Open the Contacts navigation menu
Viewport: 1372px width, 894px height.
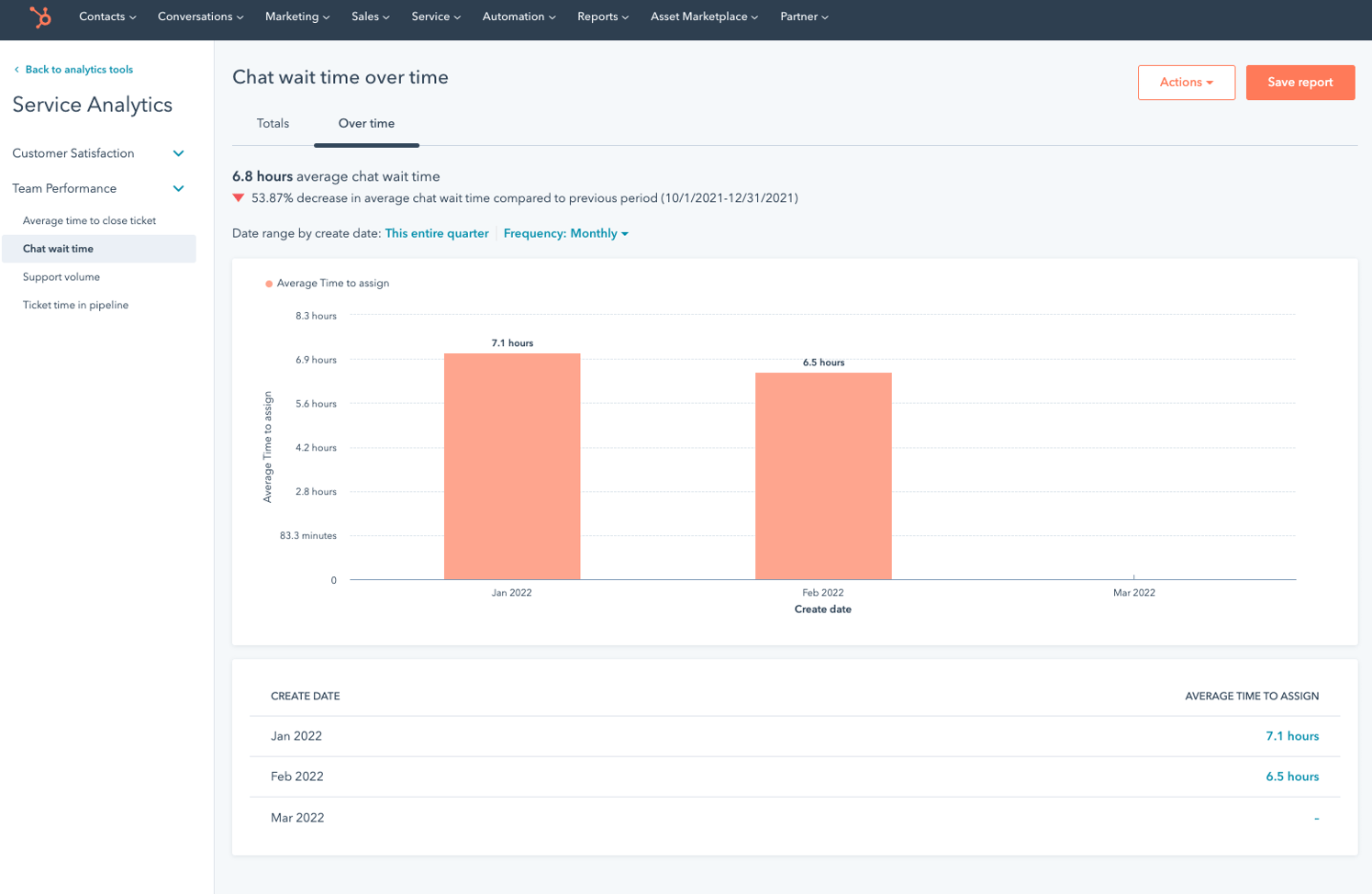pos(106,16)
